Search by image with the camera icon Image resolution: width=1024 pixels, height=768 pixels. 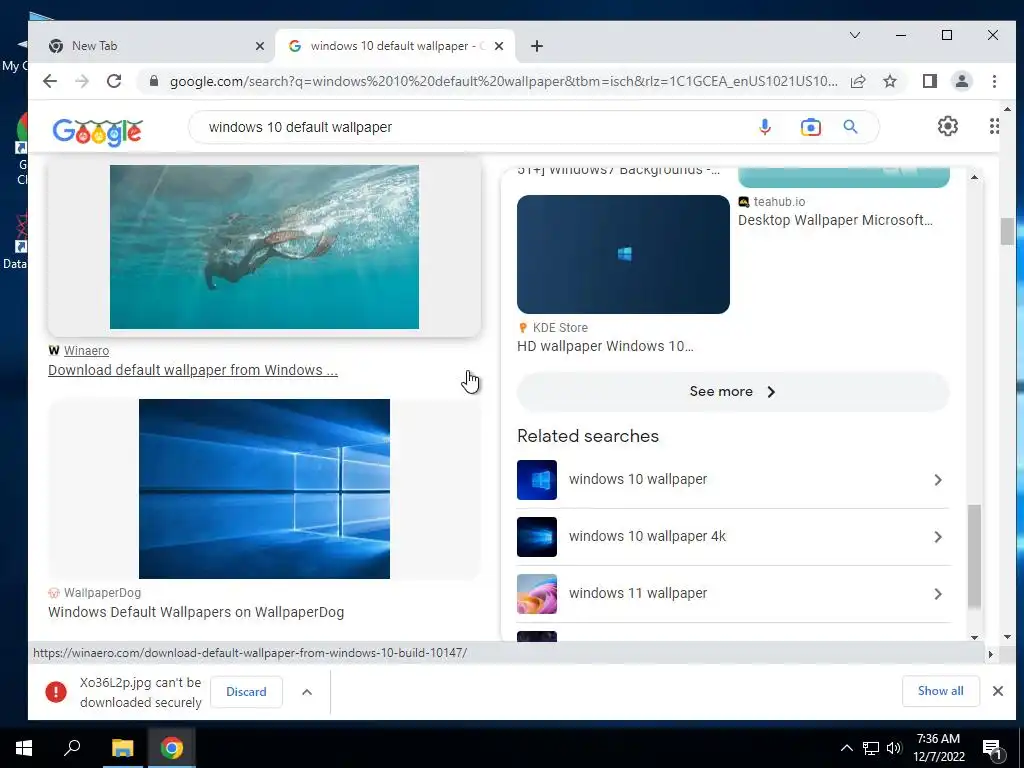coord(810,127)
